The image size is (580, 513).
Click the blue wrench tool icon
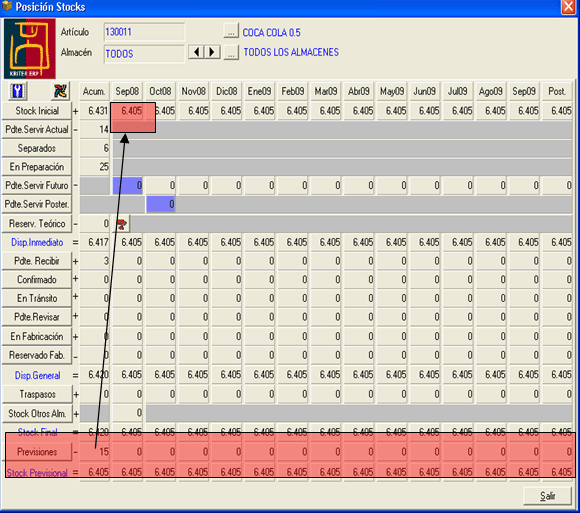(x=17, y=91)
